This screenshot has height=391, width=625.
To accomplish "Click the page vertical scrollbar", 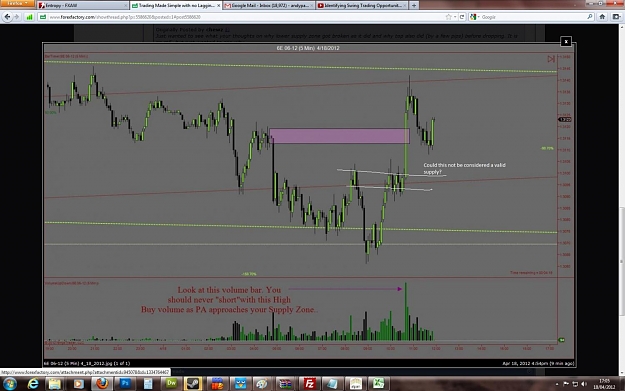I will (x=622, y=199).
